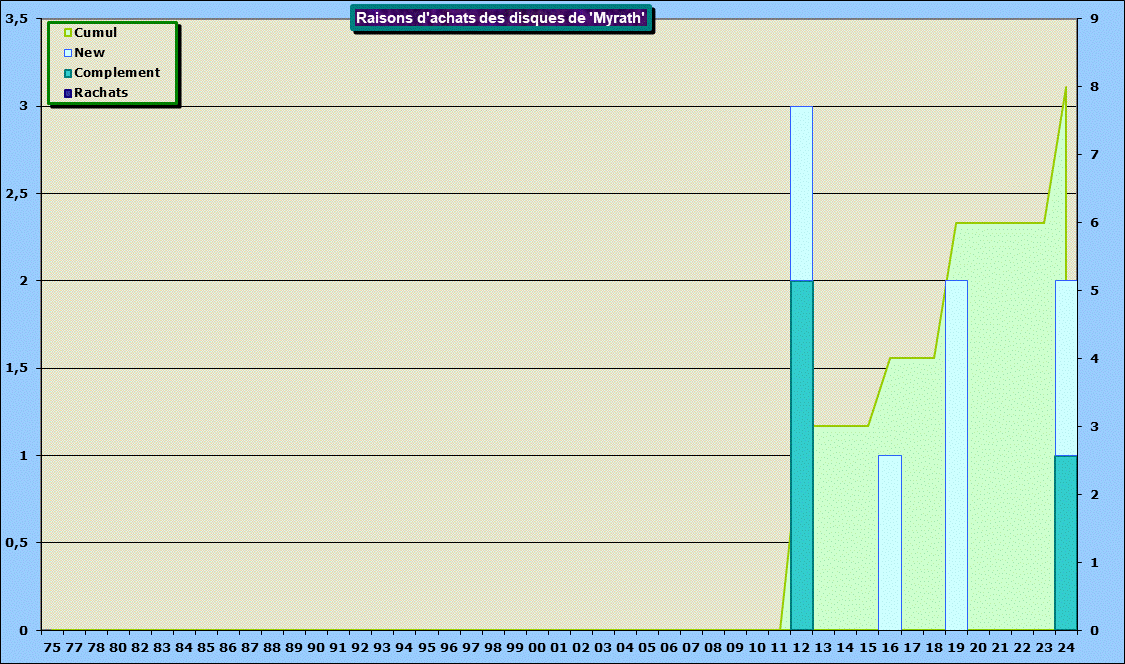
Task: Click x-axis label 95
Action: (x=426, y=647)
